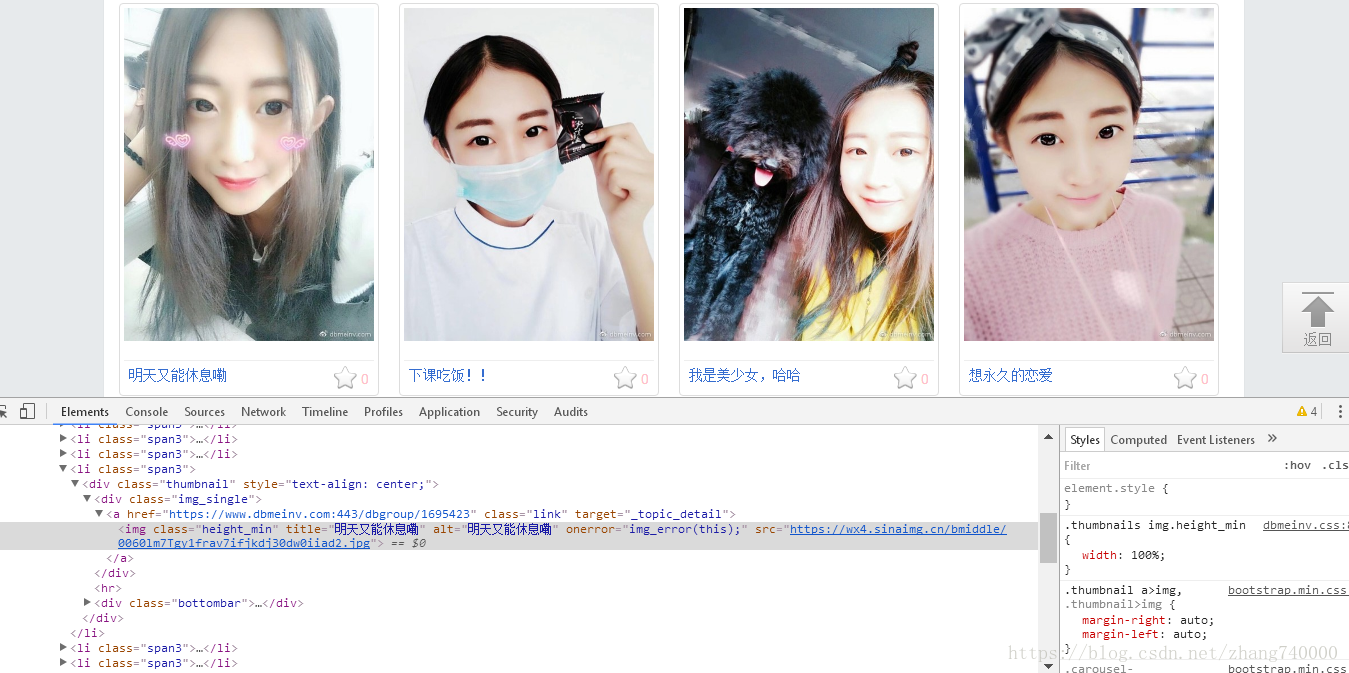Switch to the Console tab
Screen dimensions: 1349x673
pos(147,411)
